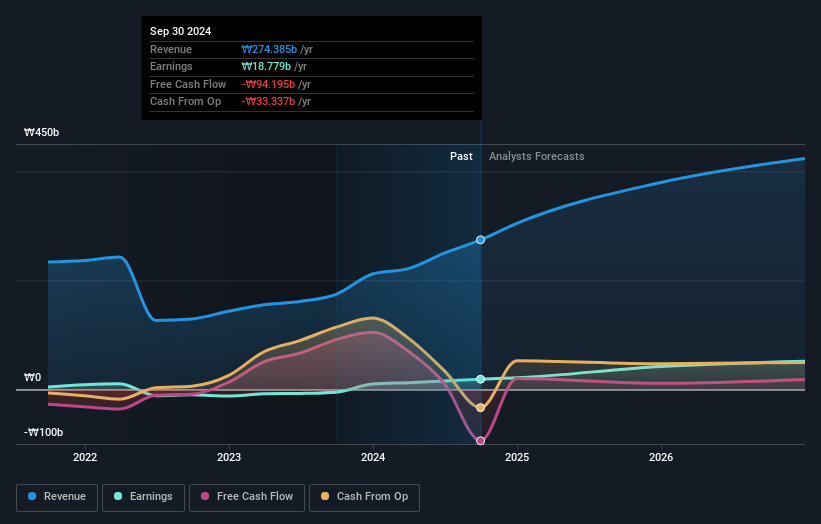Click the 2022 x-axis label

[85, 457]
